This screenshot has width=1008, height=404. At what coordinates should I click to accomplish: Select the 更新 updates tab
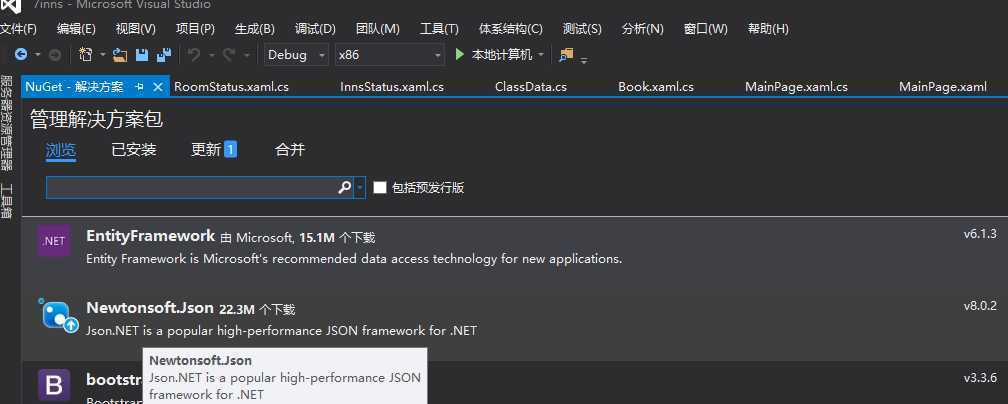(x=206, y=150)
